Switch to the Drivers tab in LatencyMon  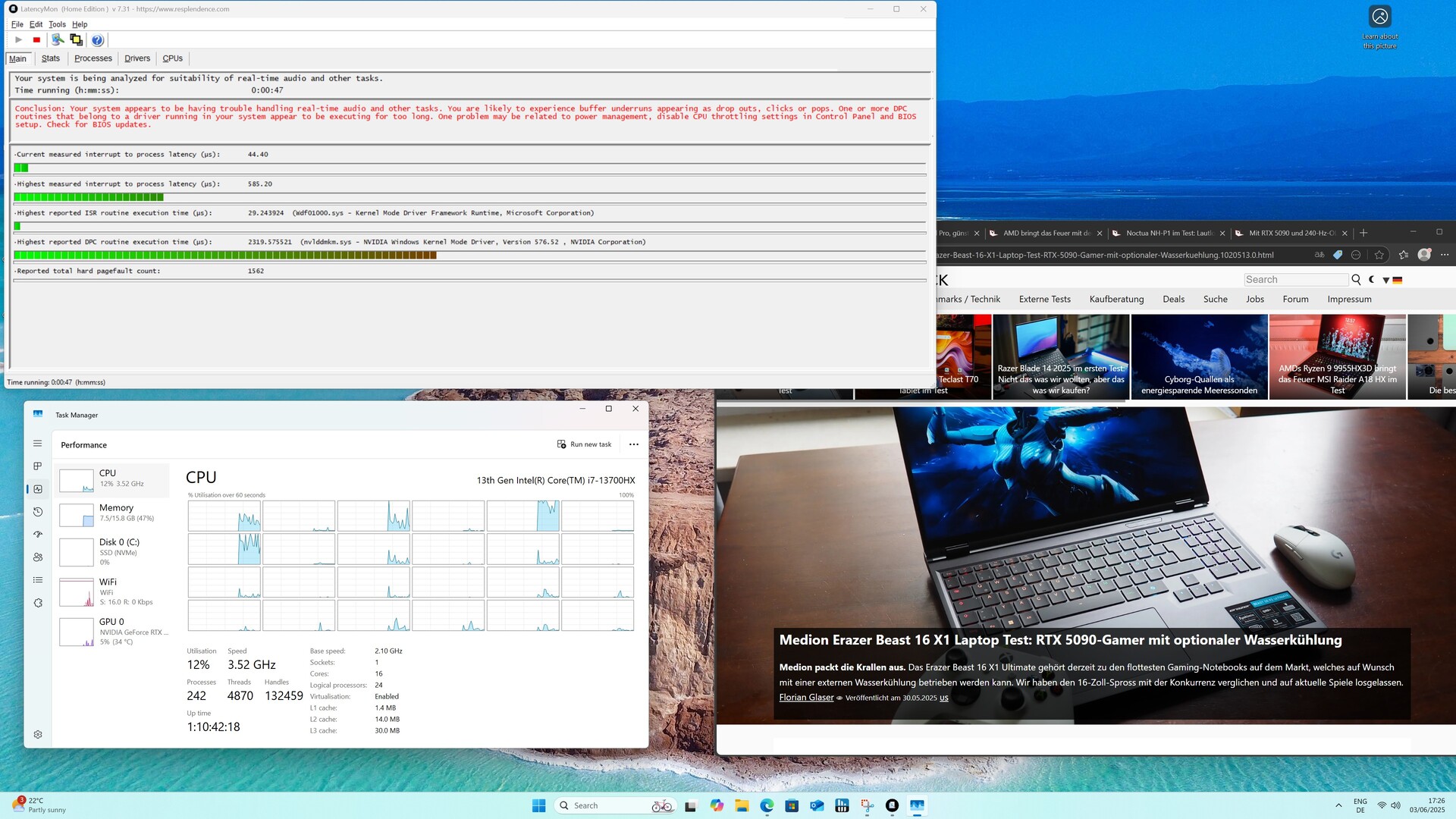pos(137,58)
